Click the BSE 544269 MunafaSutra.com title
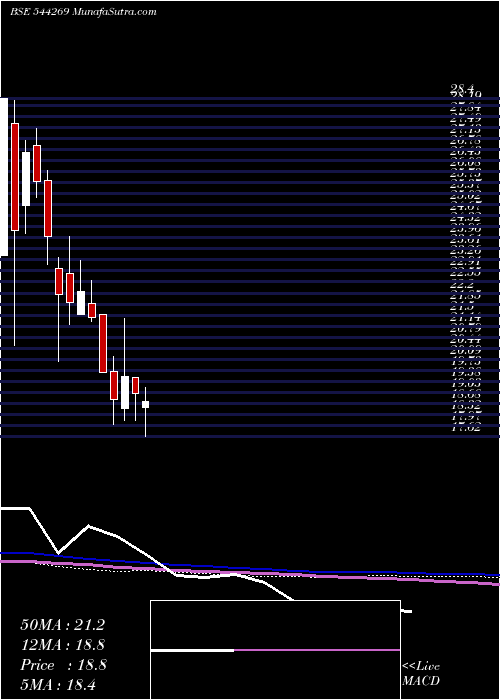The image size is (500, 700). [83, 12]
